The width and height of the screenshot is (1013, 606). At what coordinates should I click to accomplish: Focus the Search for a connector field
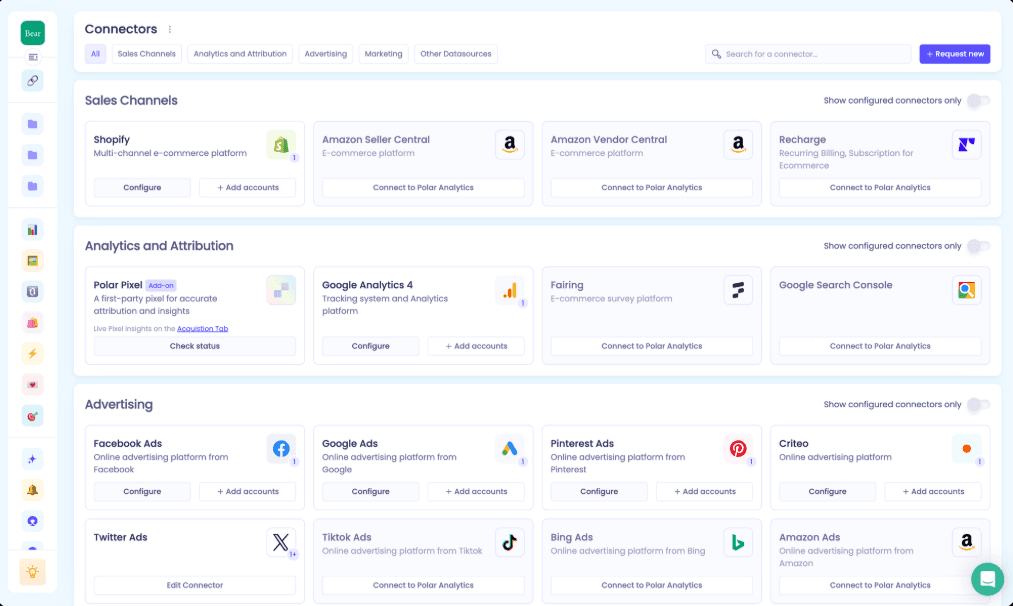(x=808, y=54)
